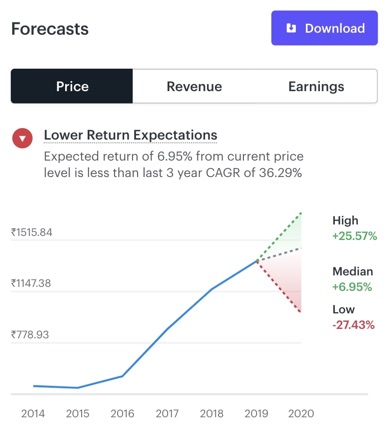390x429 pixels.
Task: Click the 2020 axis label
Action: pos(301,413)
